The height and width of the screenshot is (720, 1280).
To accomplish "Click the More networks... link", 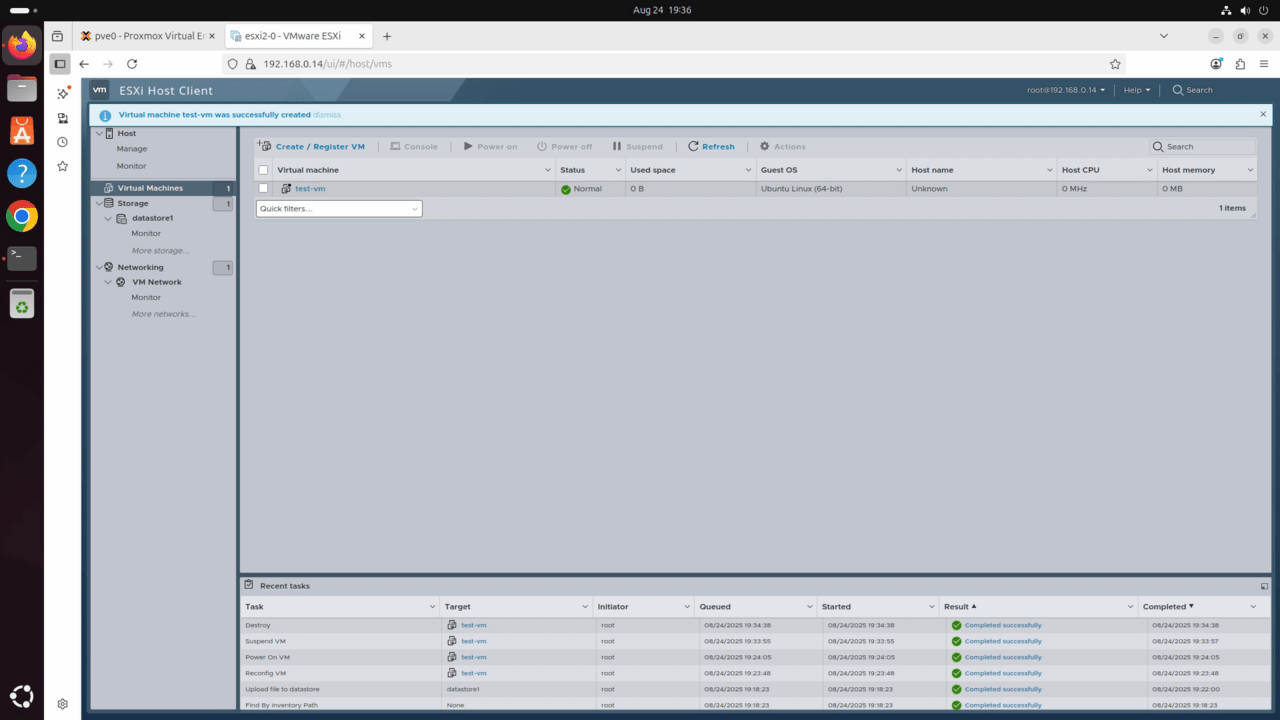I will pyautogui.click(x=163, y=314).
